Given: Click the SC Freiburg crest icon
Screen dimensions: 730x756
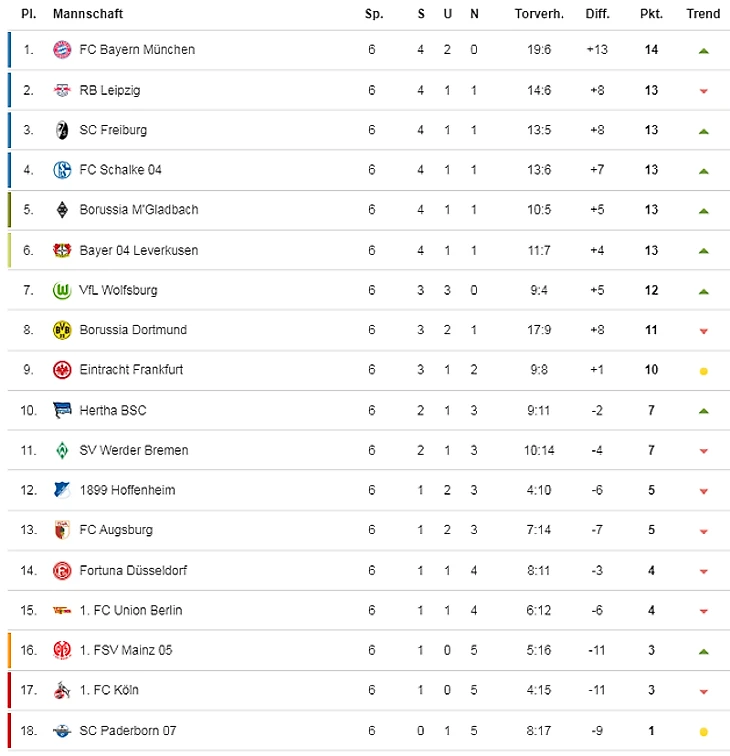Looking at the screenshot, I should tap(62, 130).
